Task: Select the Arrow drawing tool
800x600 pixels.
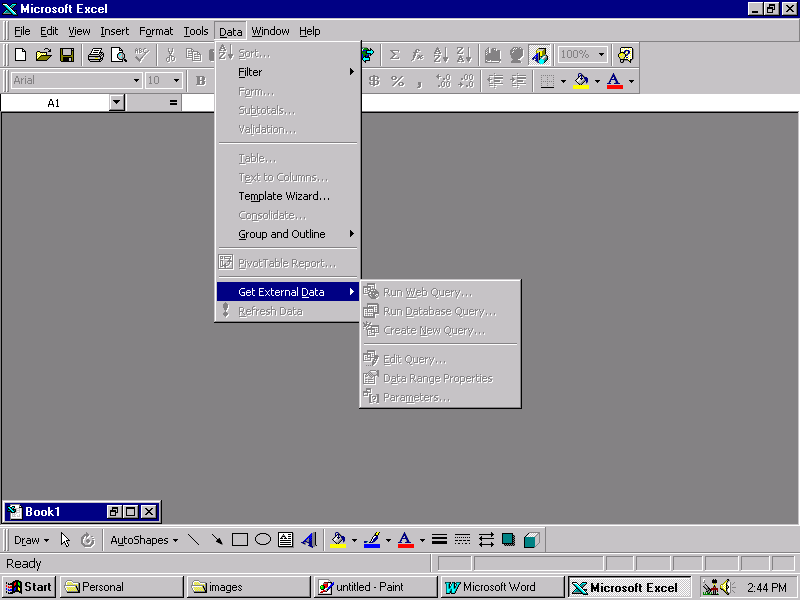Action: (217, 540)
